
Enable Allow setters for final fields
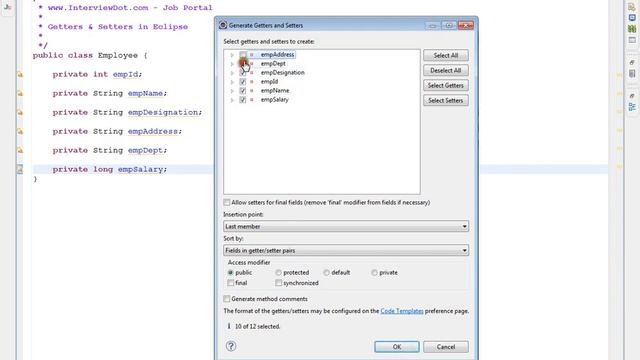[x=227, y=202]
